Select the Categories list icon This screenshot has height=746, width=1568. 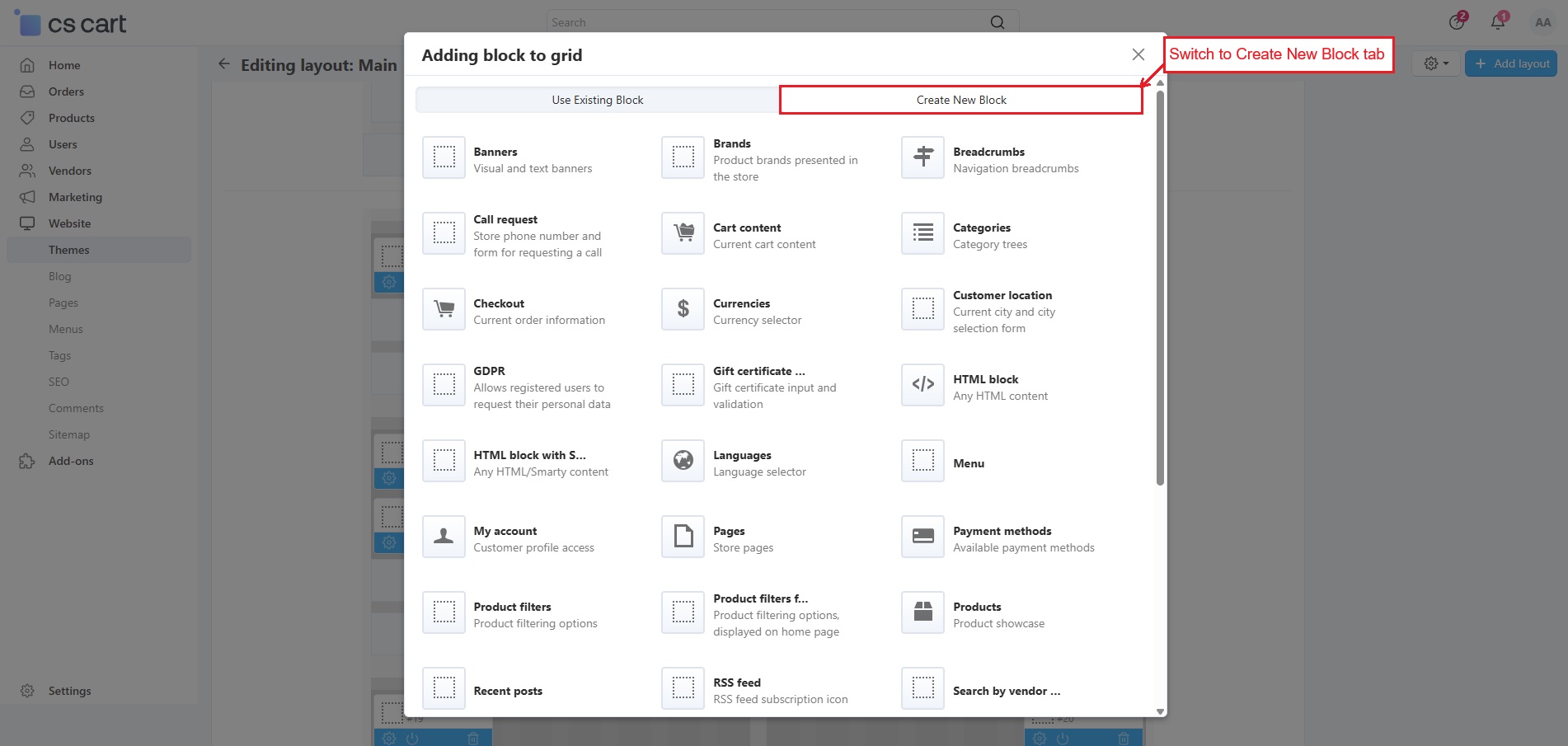pyautogui.click(x=922, y=233)
